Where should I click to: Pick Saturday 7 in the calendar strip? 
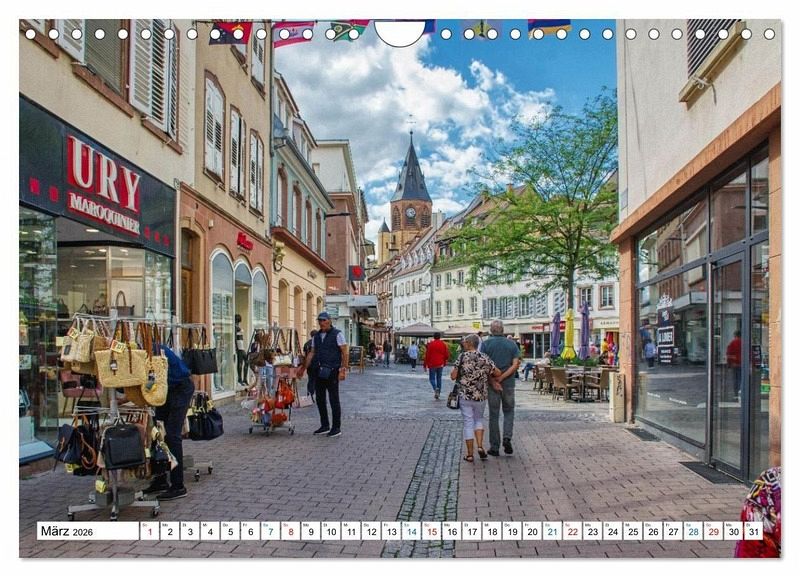[x=270, y=531]
